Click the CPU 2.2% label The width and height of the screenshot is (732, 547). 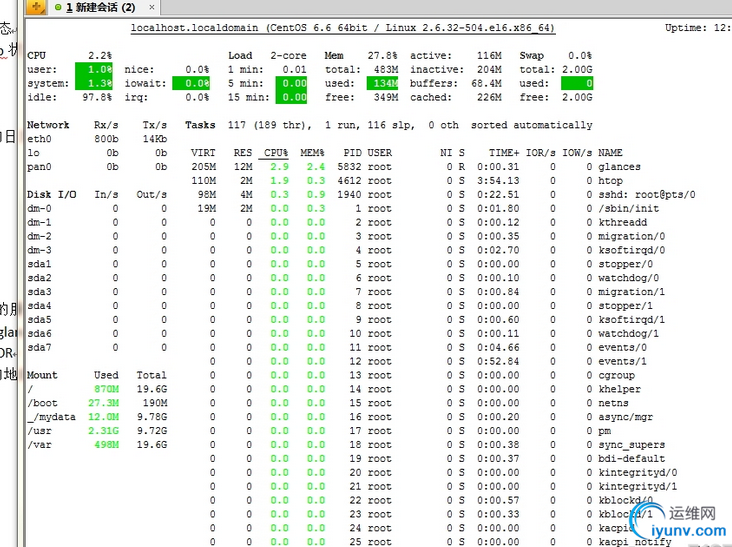click(x=70, y=56)
